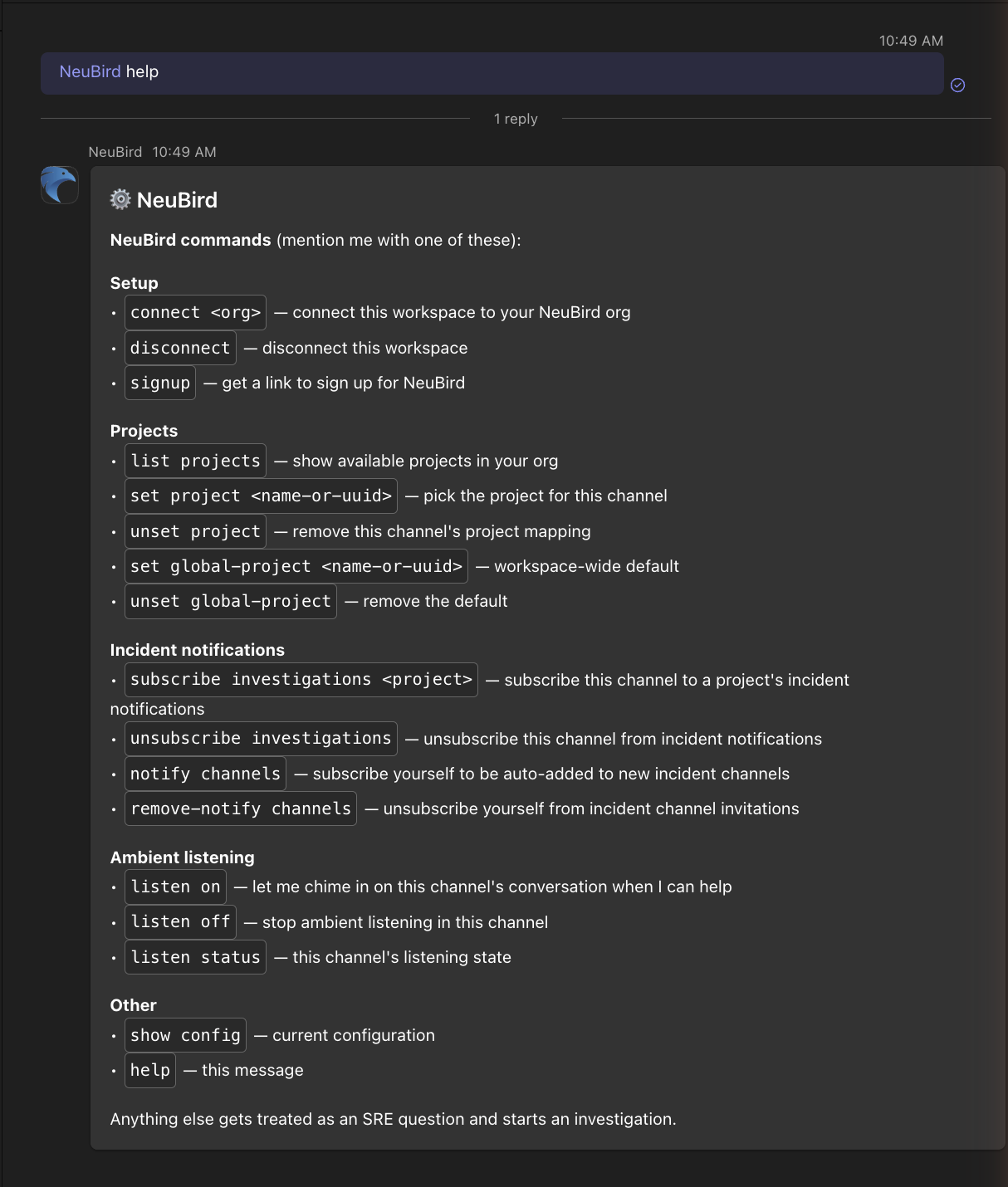Click the 1 reply label

[x=516, y=119]
